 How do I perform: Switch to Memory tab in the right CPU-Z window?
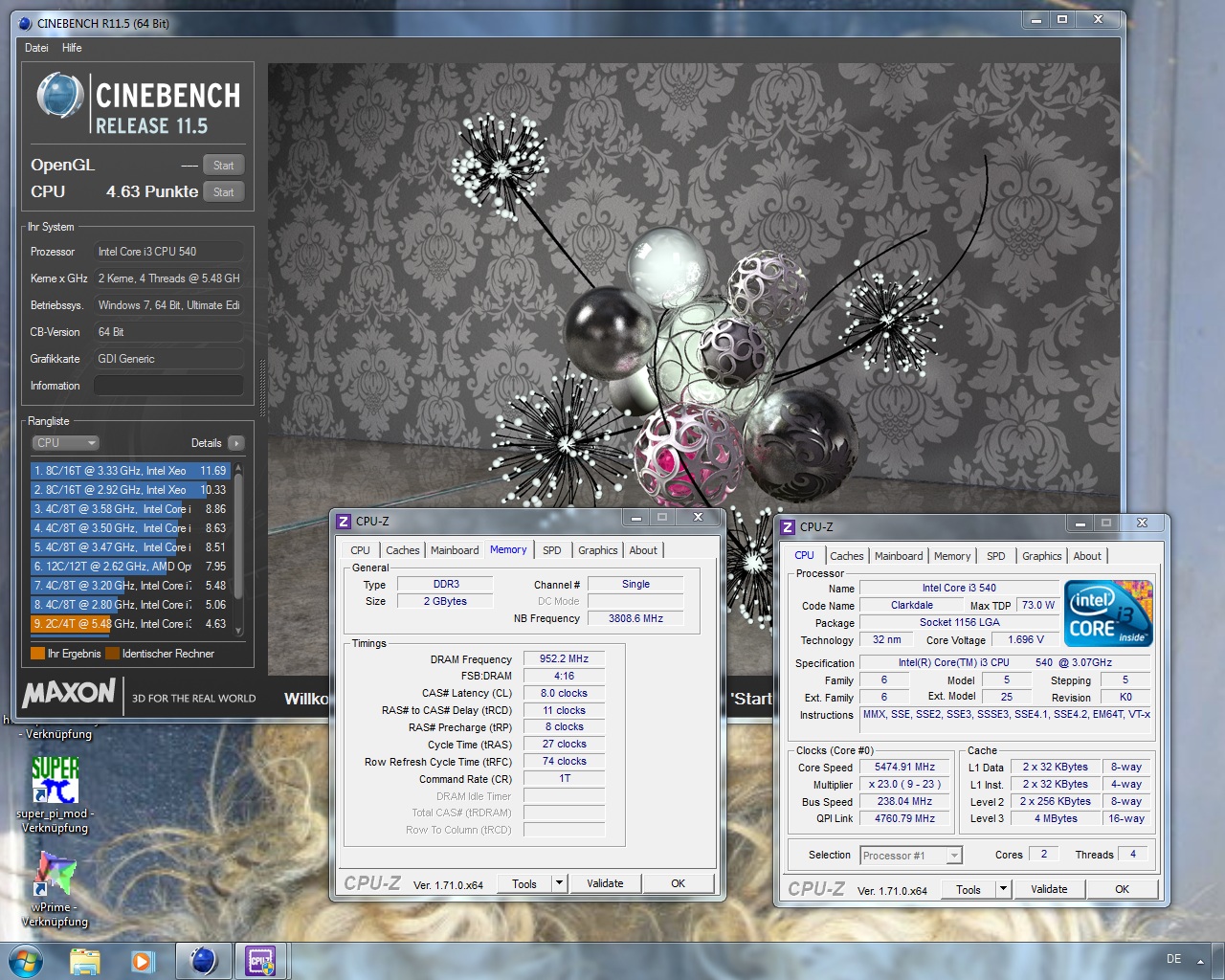coord(952,556)
